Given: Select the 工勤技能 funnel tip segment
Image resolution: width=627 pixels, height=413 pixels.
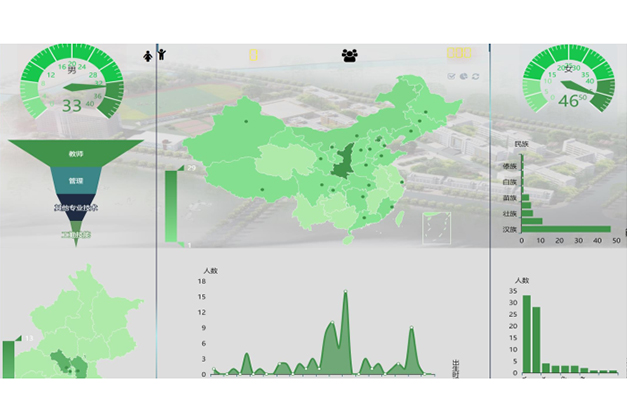Looking at the screenshot, I should pyautogui.click(x=76, y=234).
